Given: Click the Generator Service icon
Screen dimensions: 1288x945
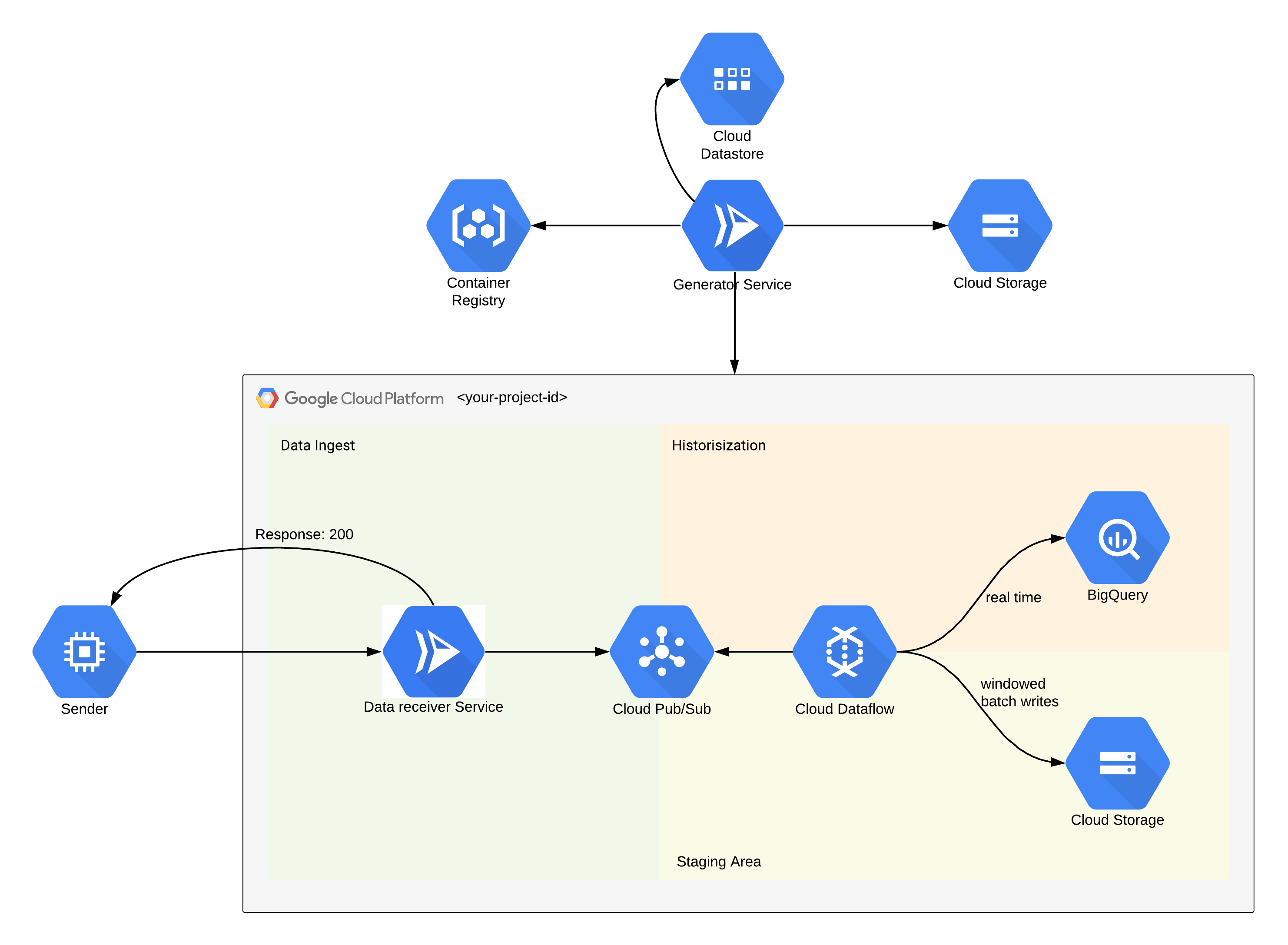Looking at the screenshot, I should coord(732,225).
